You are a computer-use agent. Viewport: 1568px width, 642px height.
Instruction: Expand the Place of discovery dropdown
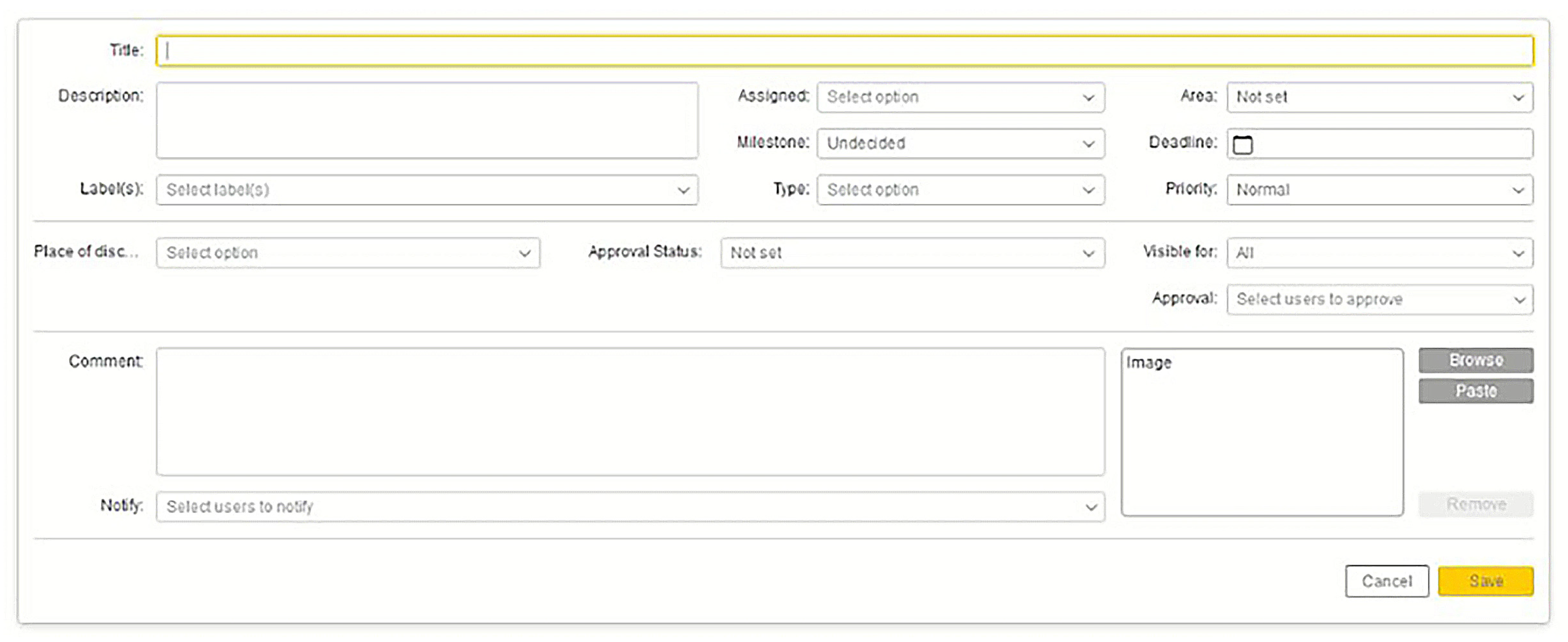pos(347,253)
